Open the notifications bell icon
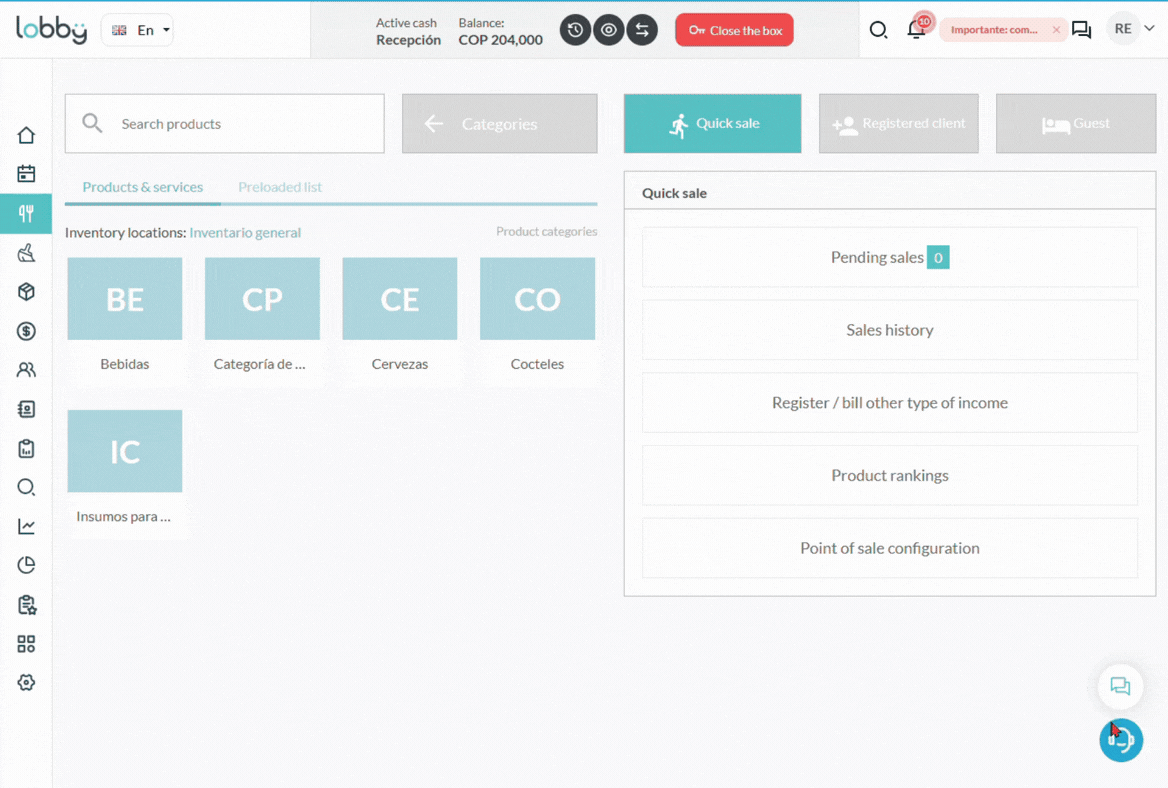The width and height of the screenshot is (1168, 788). (916, 30)
